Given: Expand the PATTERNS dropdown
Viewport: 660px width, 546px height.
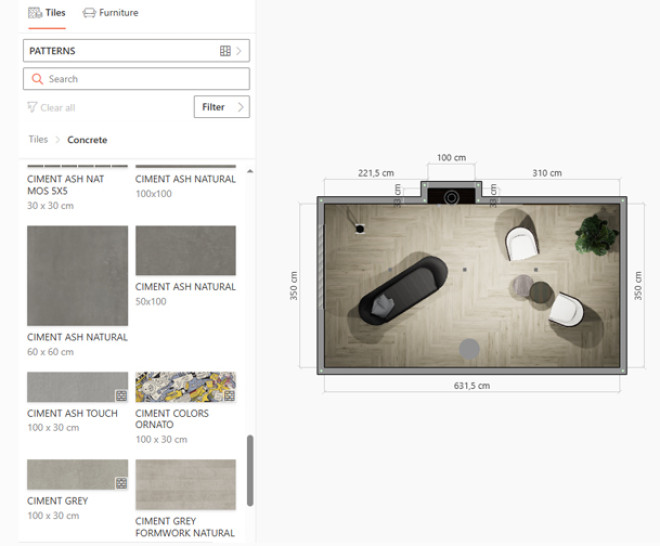Looking at the screenshot, I should point(136,51).
